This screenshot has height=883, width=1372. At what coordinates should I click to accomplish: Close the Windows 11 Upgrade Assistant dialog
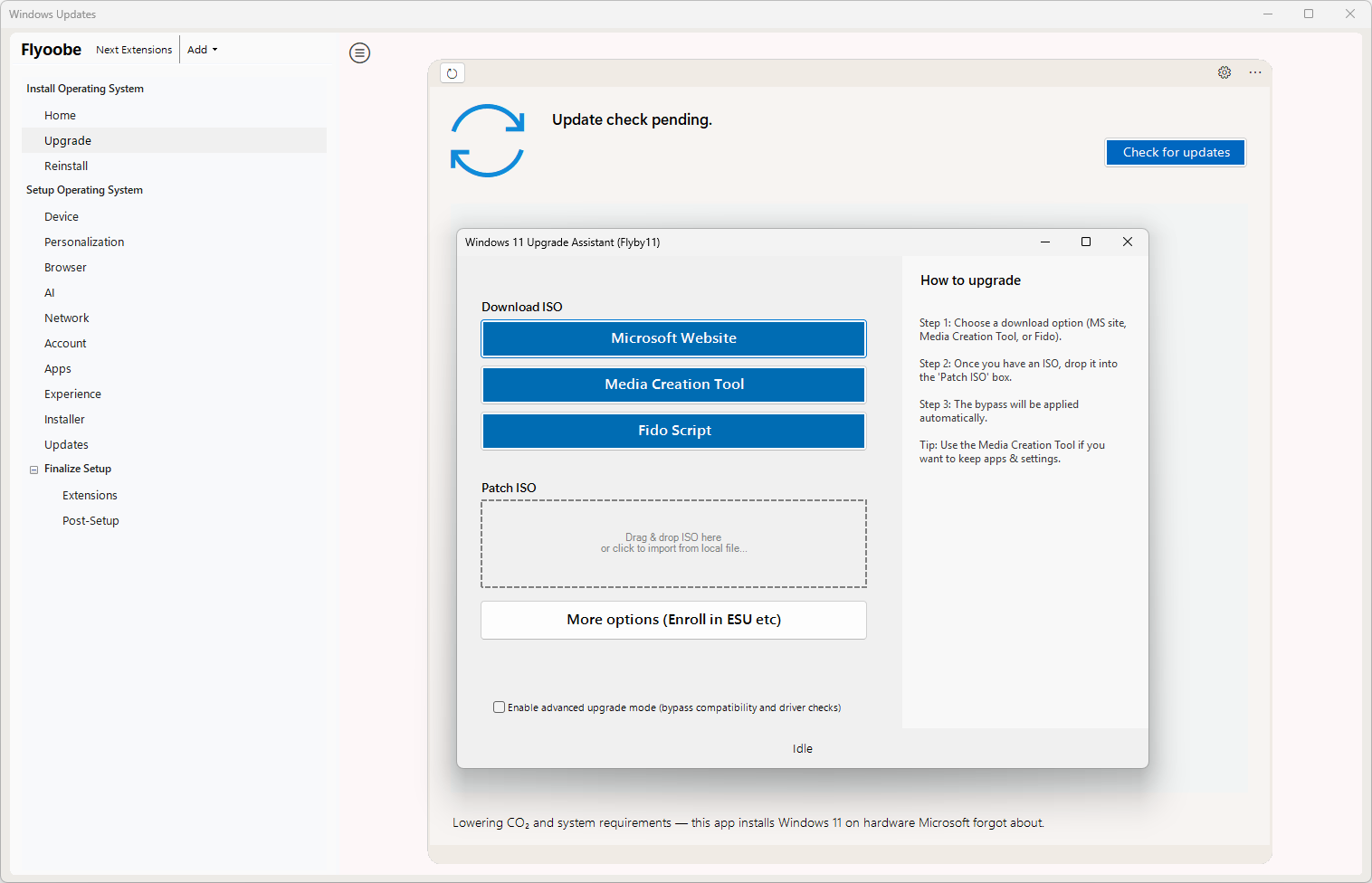coord(1128,242)
